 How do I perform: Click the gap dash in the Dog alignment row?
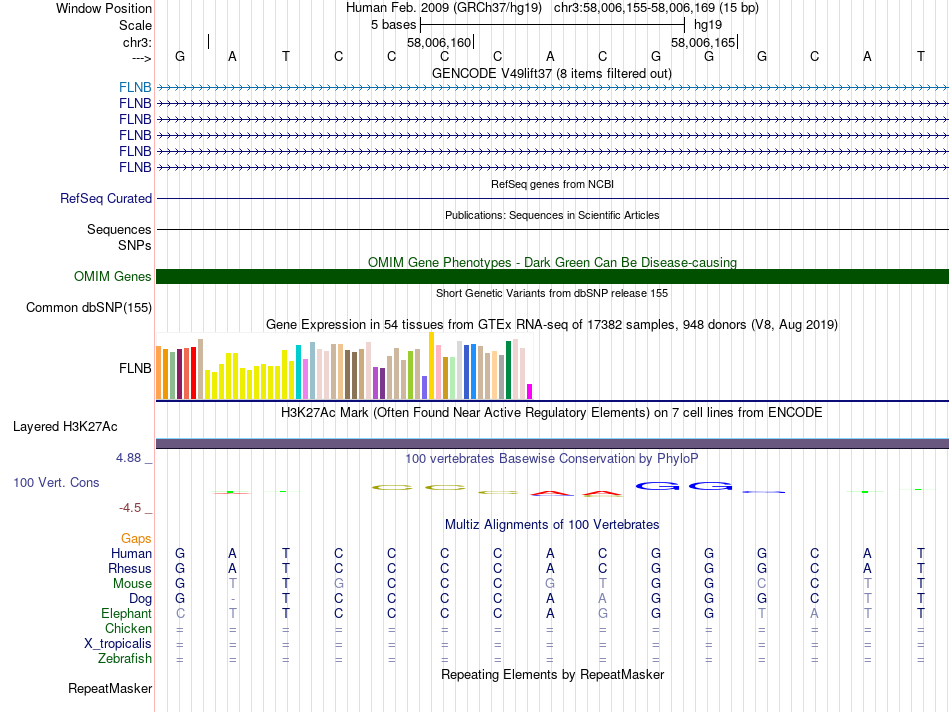(233, 599)
